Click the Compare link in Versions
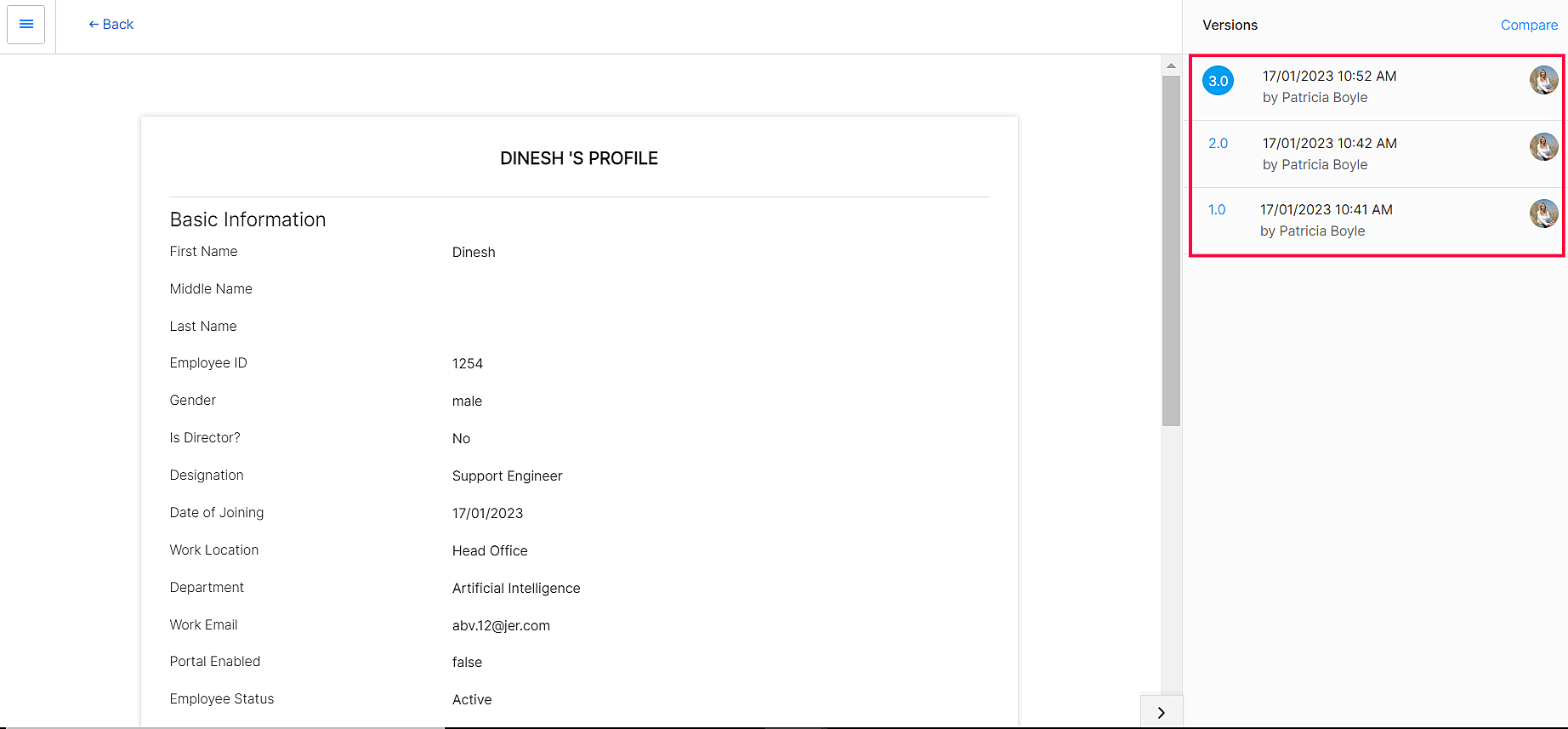This screenshot has width=1568, height=729. [x=1529, y=26]
